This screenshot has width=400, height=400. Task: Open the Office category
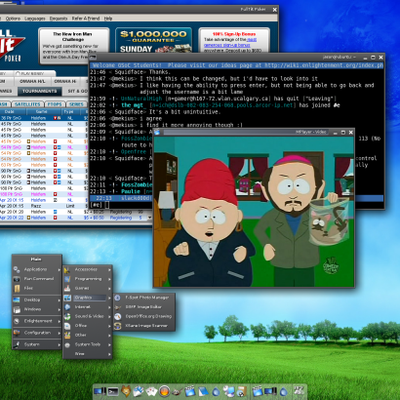(87, 325)
